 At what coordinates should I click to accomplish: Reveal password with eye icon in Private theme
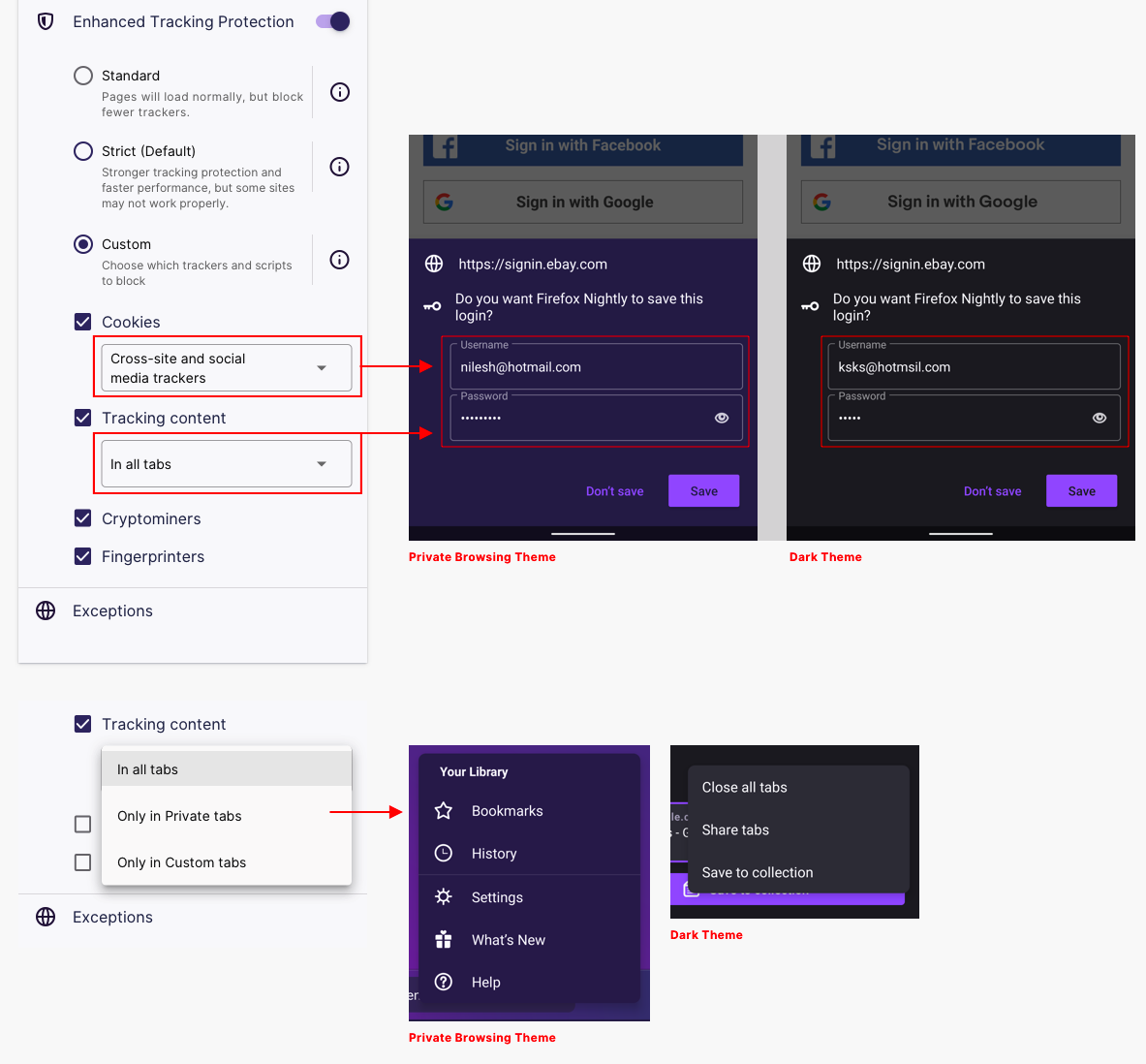(722, 418)
